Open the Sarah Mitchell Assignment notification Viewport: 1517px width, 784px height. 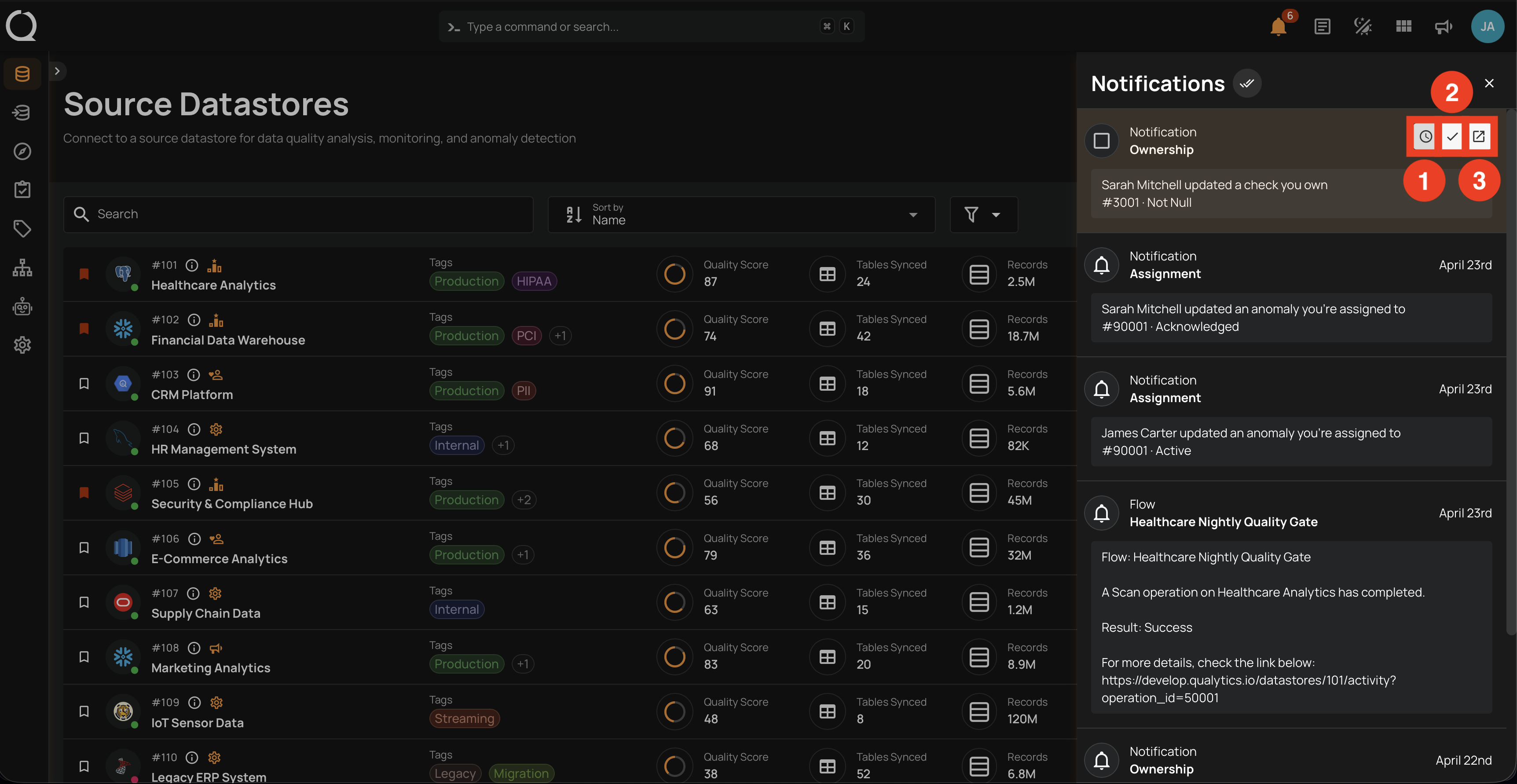click(x=1291, y=294)
